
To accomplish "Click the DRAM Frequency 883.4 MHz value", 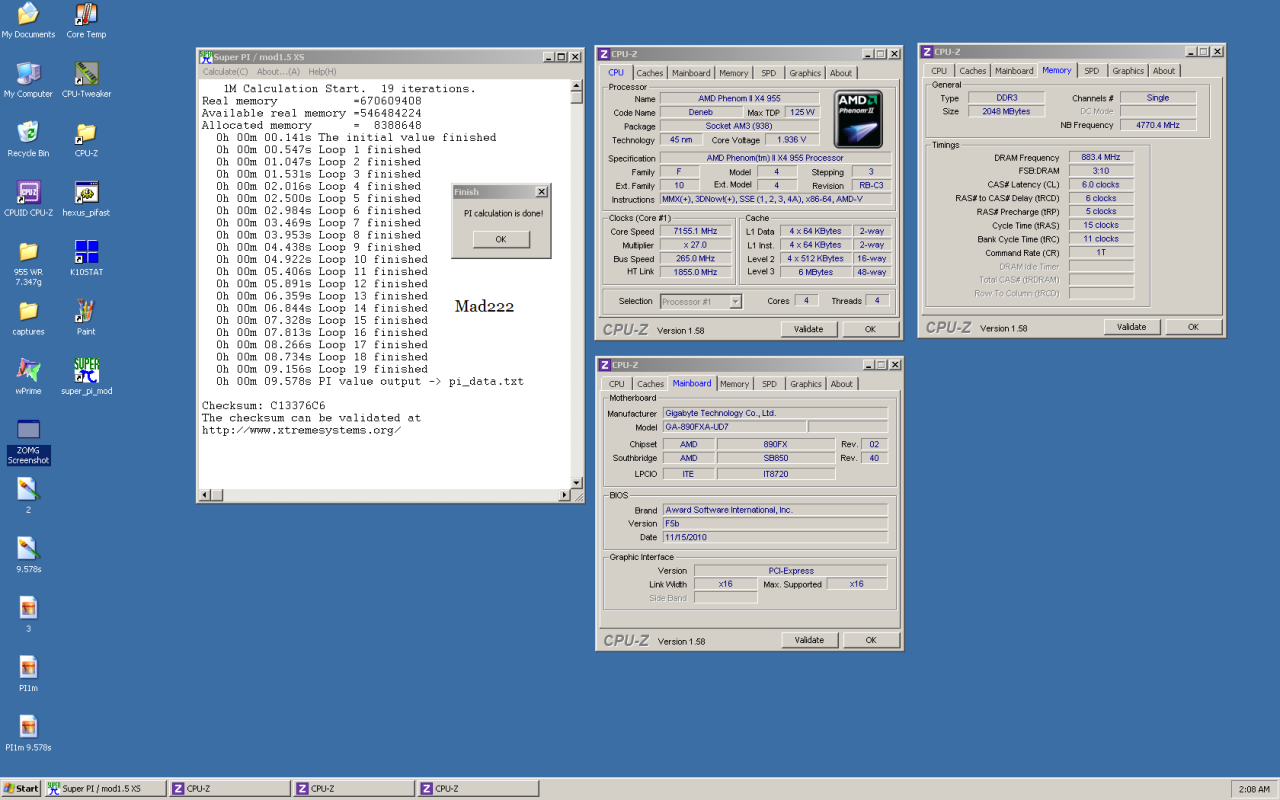I will pyautogui.click(x=1100, y=158).
